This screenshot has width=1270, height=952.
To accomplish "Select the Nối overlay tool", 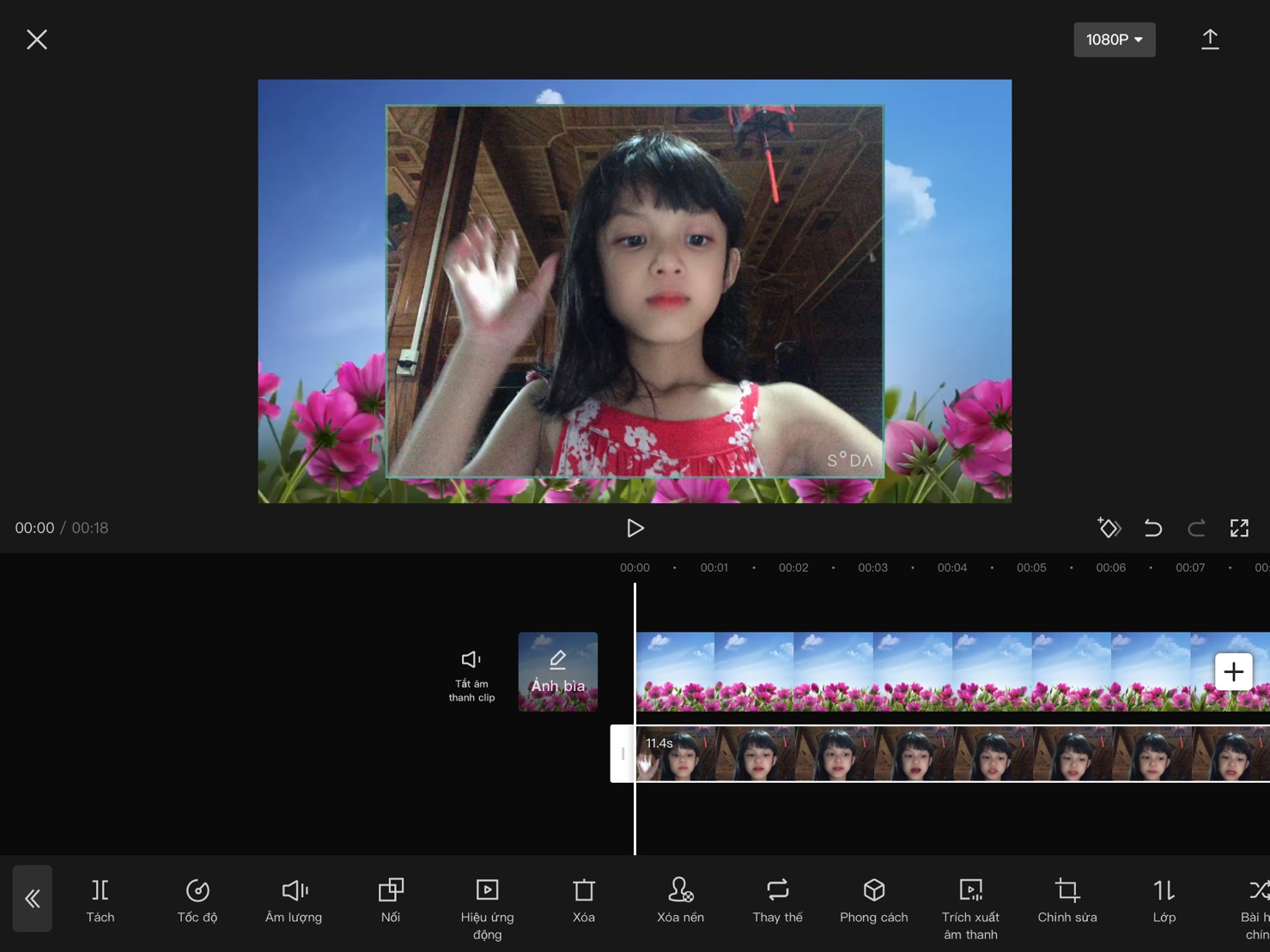I will click(x=391, y=900).
